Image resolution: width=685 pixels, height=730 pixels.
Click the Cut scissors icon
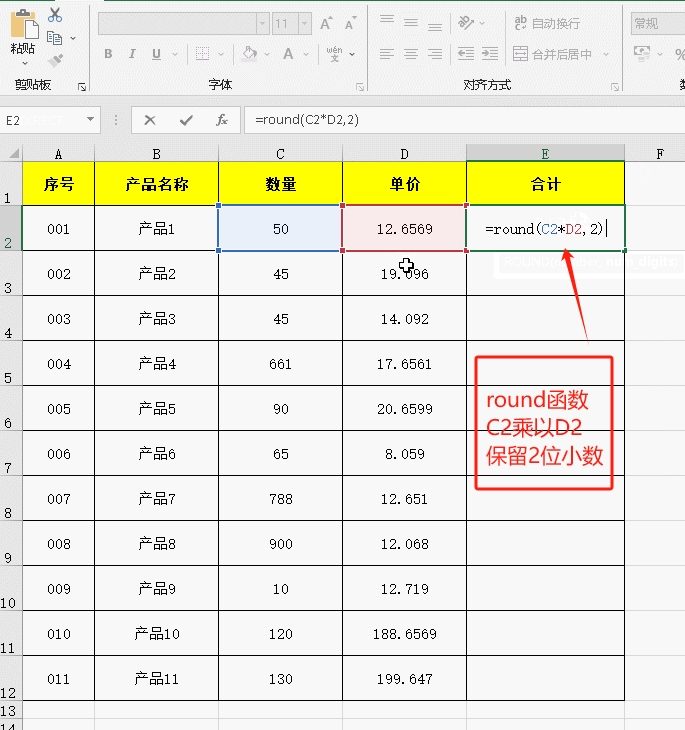55,15
